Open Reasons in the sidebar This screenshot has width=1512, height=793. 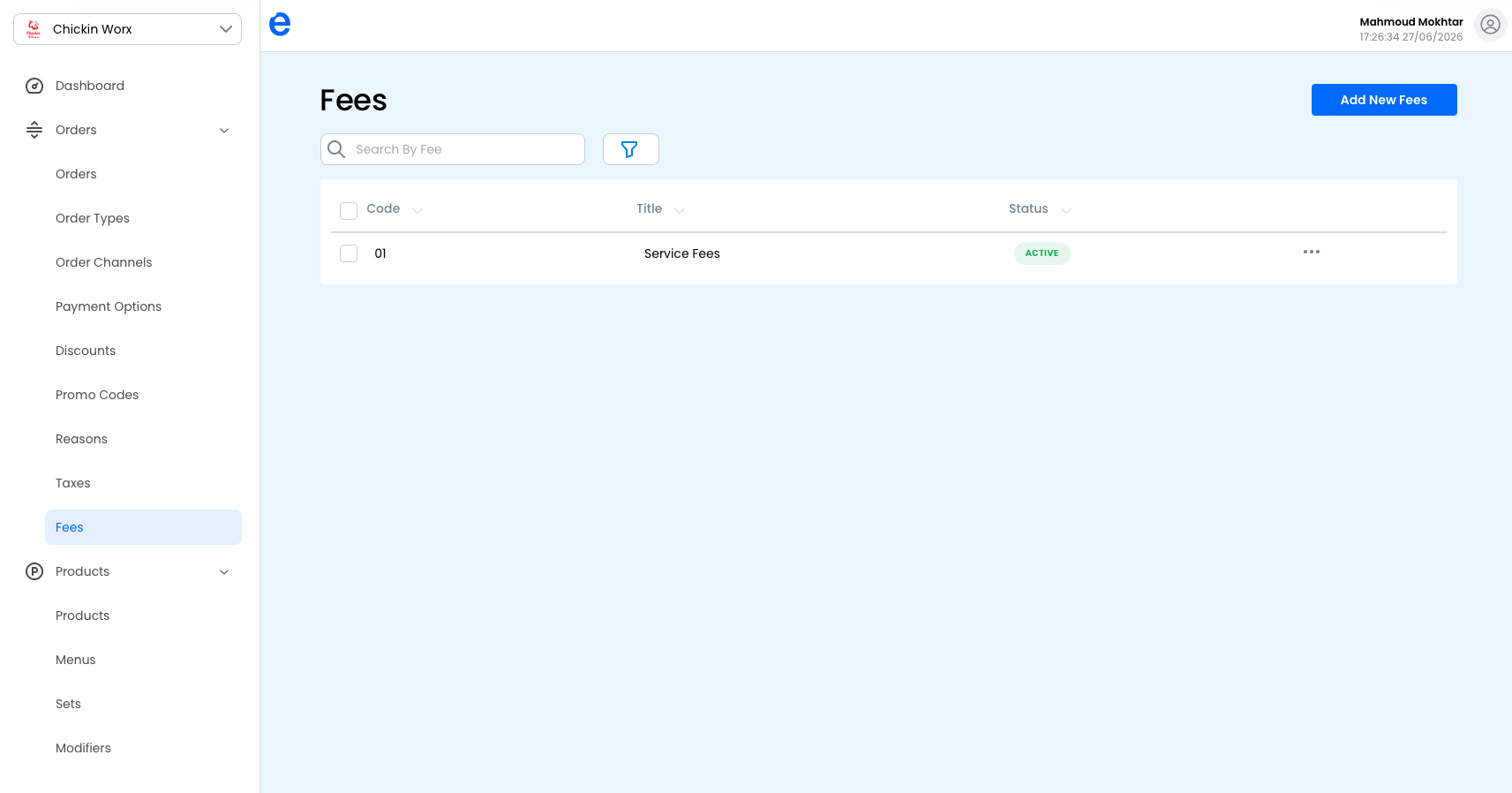pyautogui.click(x=81, y=439)
